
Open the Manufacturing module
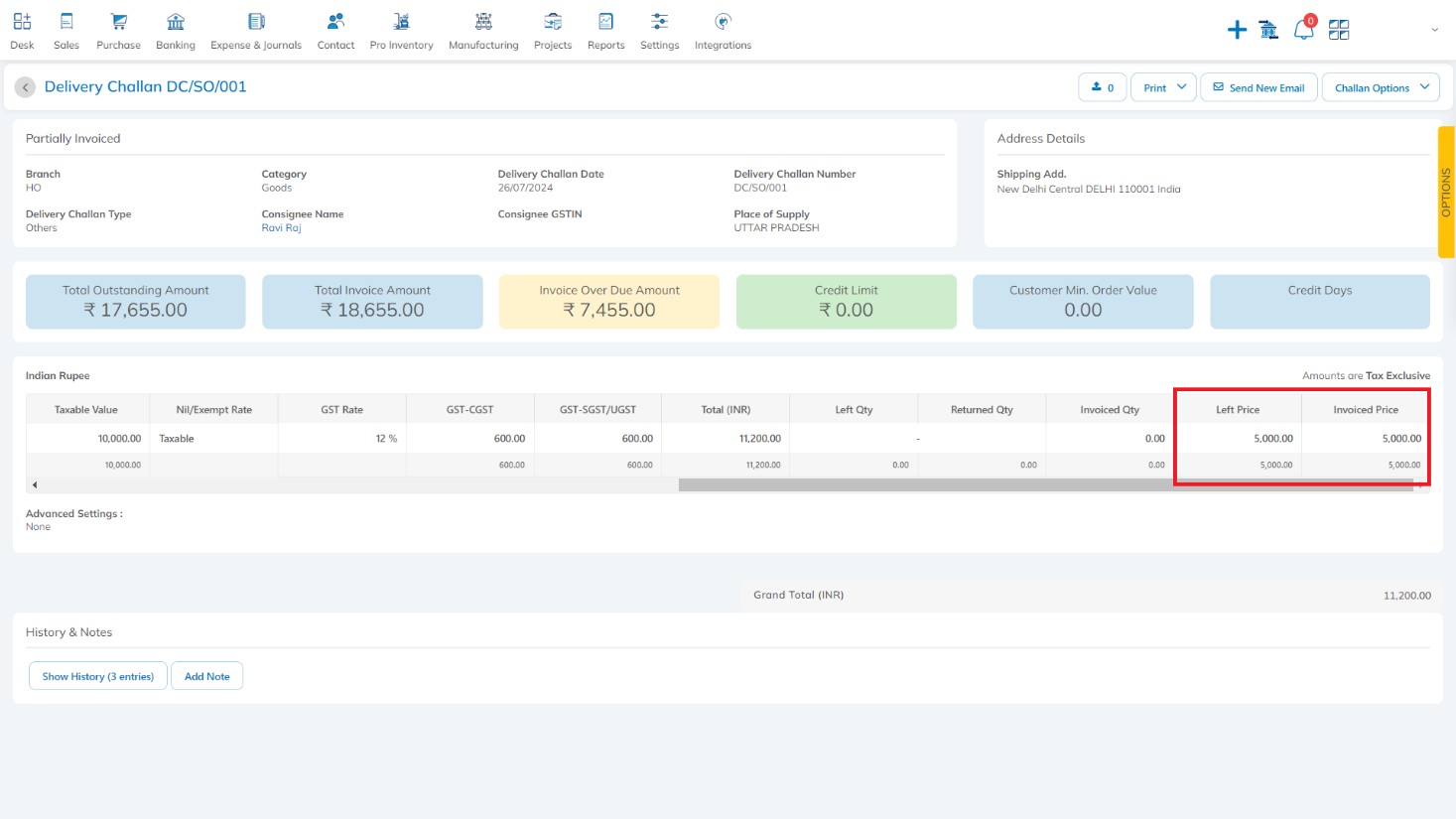483,32
